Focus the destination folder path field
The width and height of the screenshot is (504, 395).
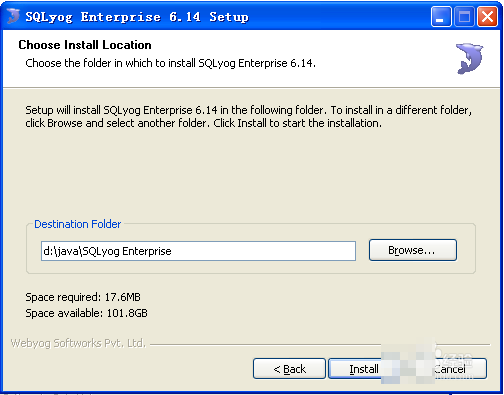pyautogui.click(x=198, y=251)
